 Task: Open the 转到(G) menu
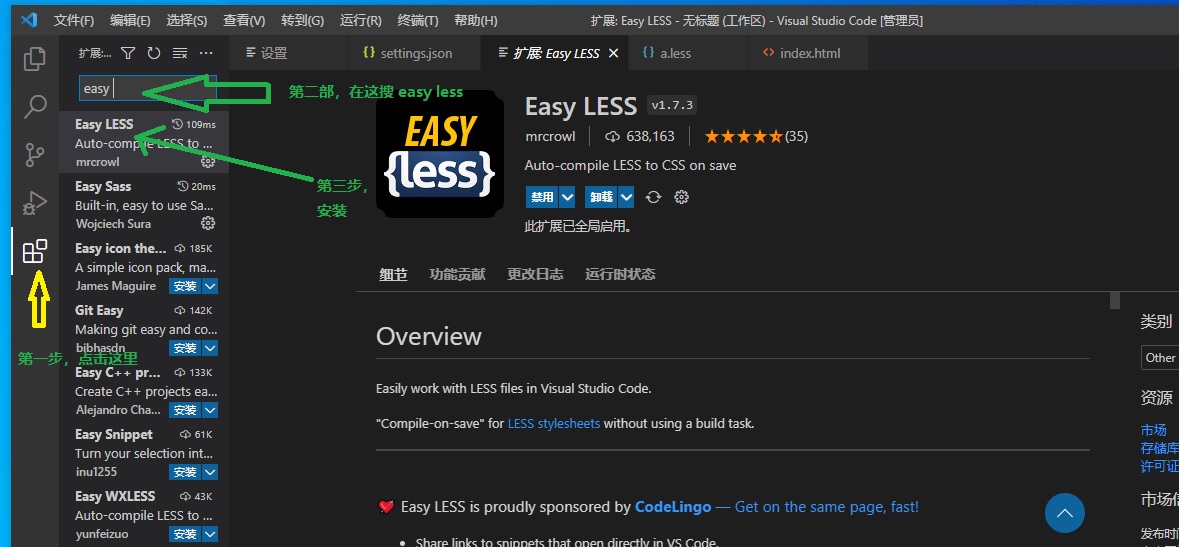[301, 21]
